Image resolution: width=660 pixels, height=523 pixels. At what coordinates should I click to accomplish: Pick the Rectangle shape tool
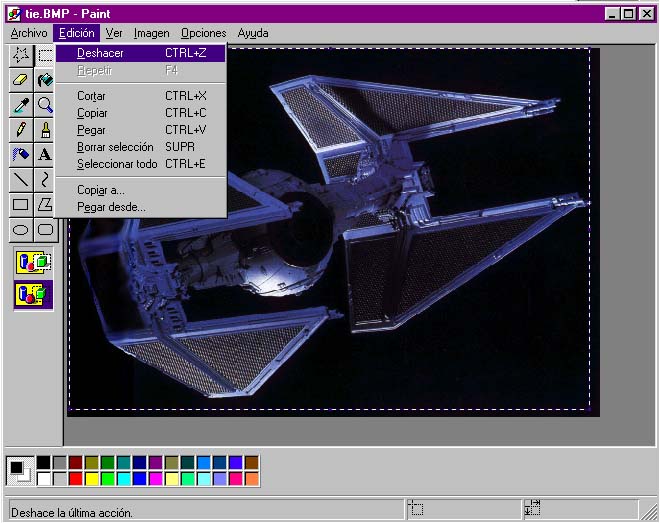point(21,205)
